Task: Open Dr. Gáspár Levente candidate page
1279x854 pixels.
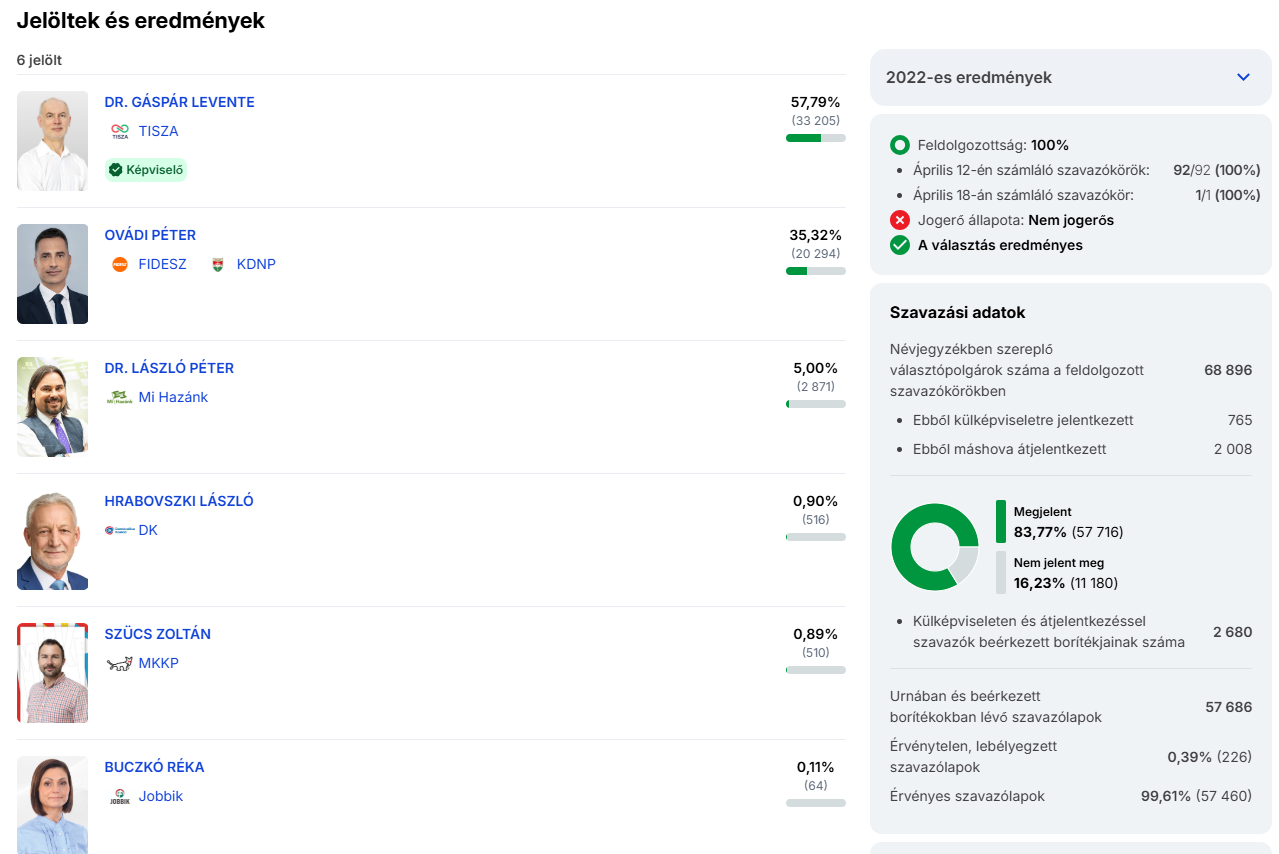Action: (x=179, y=102)
